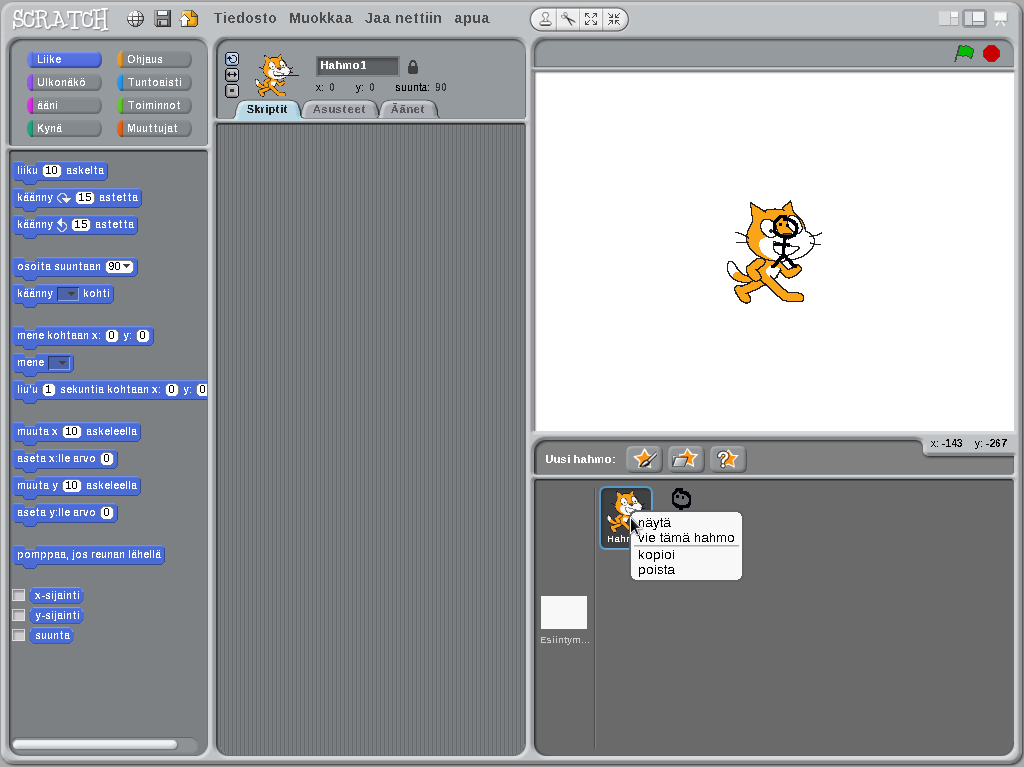Screen dimensions: 1024x767
Task: Save project with floppy disk icon
Action: click(x=162, y=19)
